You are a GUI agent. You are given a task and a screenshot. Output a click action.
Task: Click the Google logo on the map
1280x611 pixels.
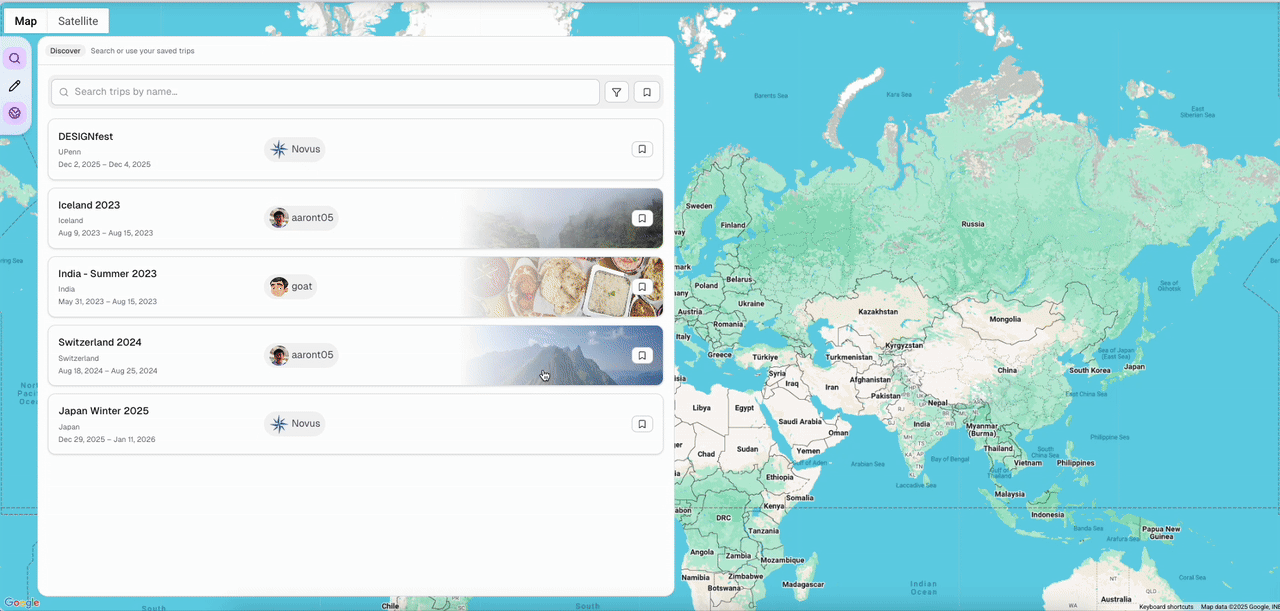tap(21, 602)
